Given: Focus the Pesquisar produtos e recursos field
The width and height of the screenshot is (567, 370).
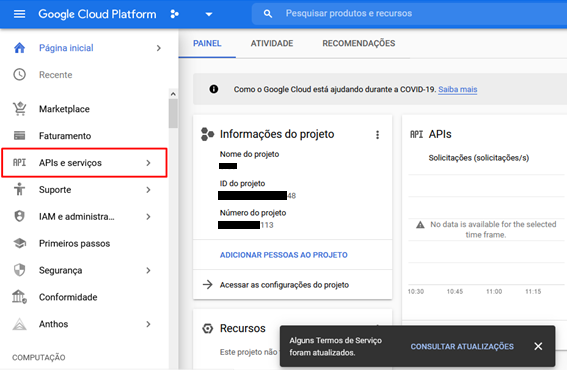Looking at the screenshot, I should [x=409, y=14].
